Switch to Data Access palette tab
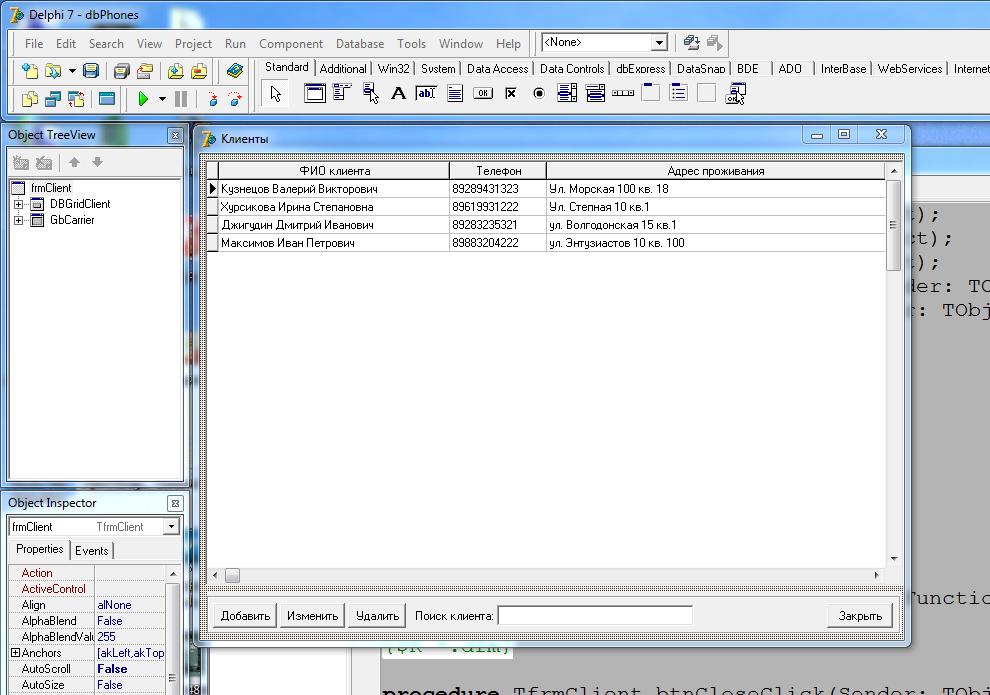Screen dimensions: 990x695 click(x=498, y=68)
